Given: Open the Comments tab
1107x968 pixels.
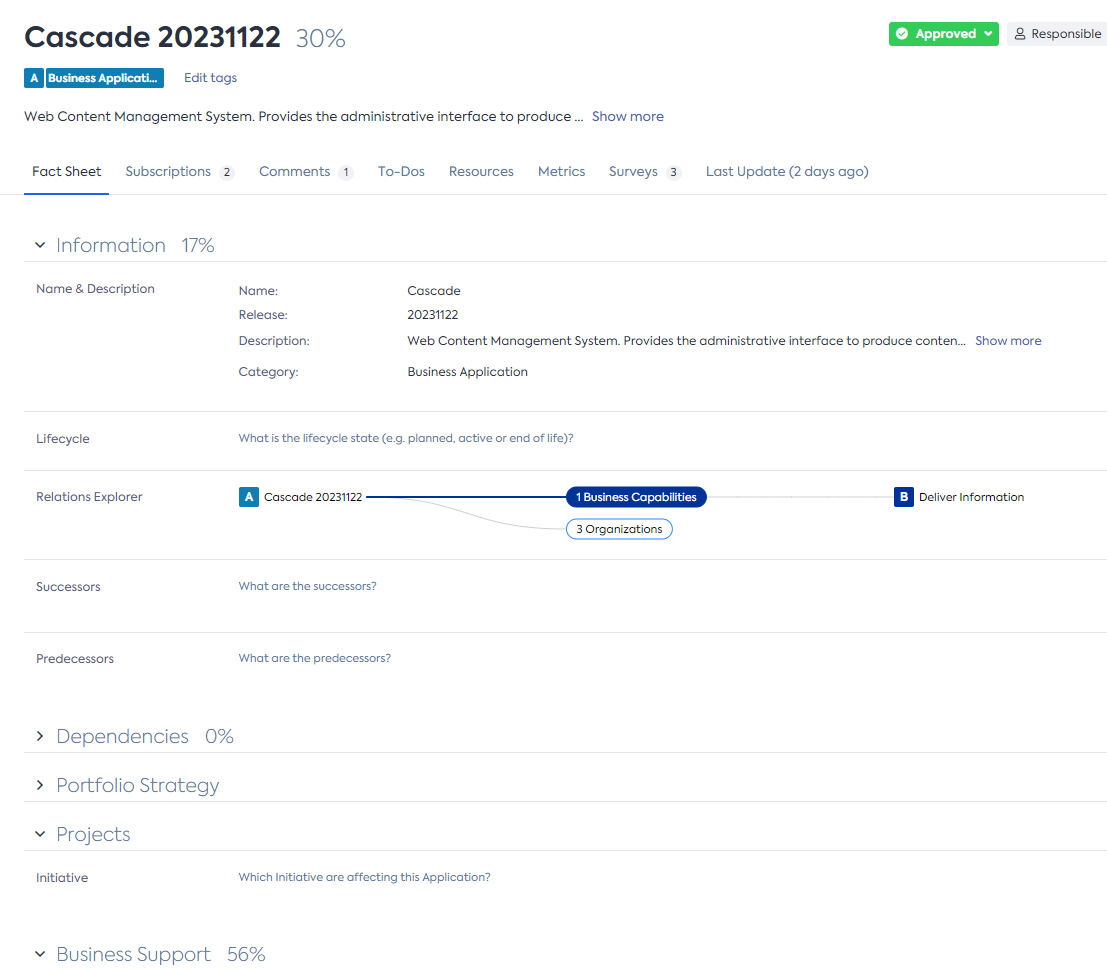Looking at the screenshot, I should pos(295,171).
